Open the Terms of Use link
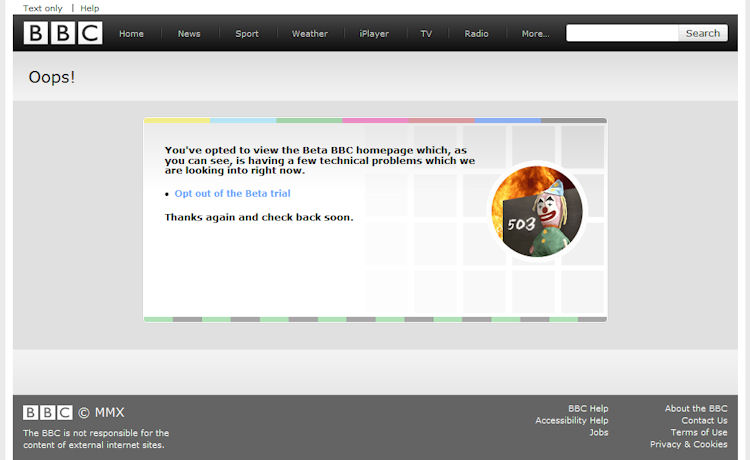 (x=699, y=432)
